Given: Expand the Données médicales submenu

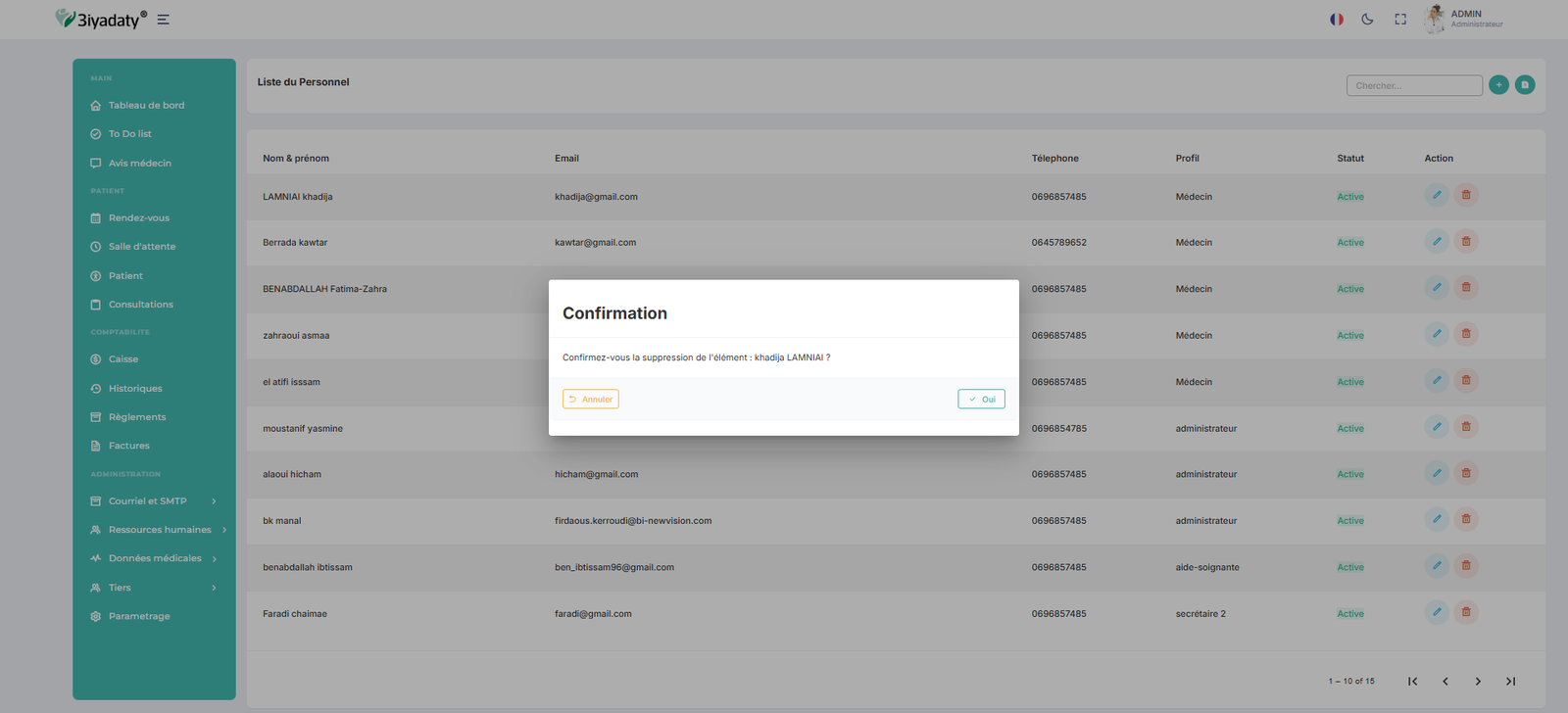Looking at the screenshot, I should [x=154, y=558].
